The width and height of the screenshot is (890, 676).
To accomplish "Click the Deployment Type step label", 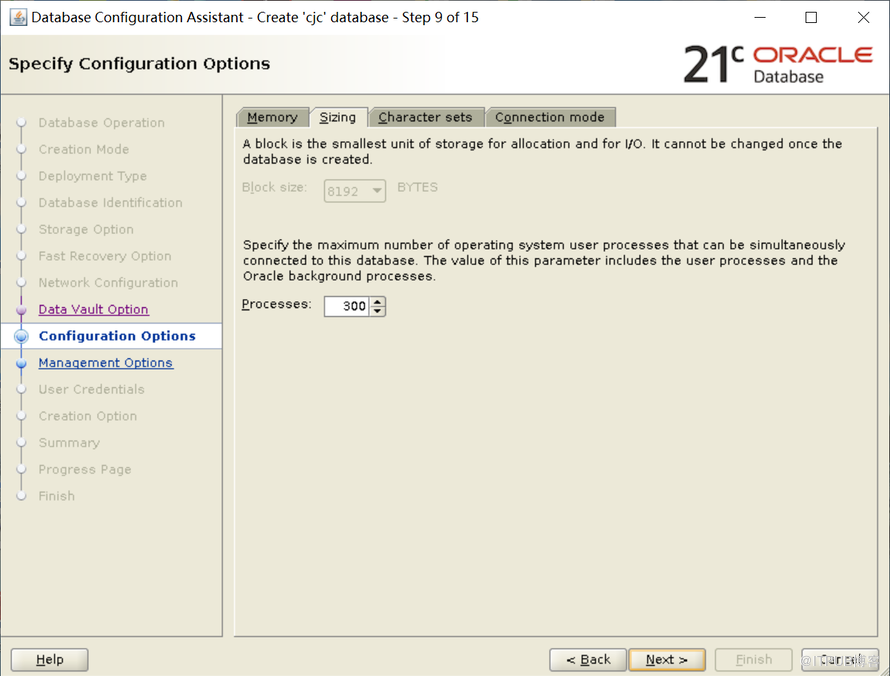I will tap(93, 176).
